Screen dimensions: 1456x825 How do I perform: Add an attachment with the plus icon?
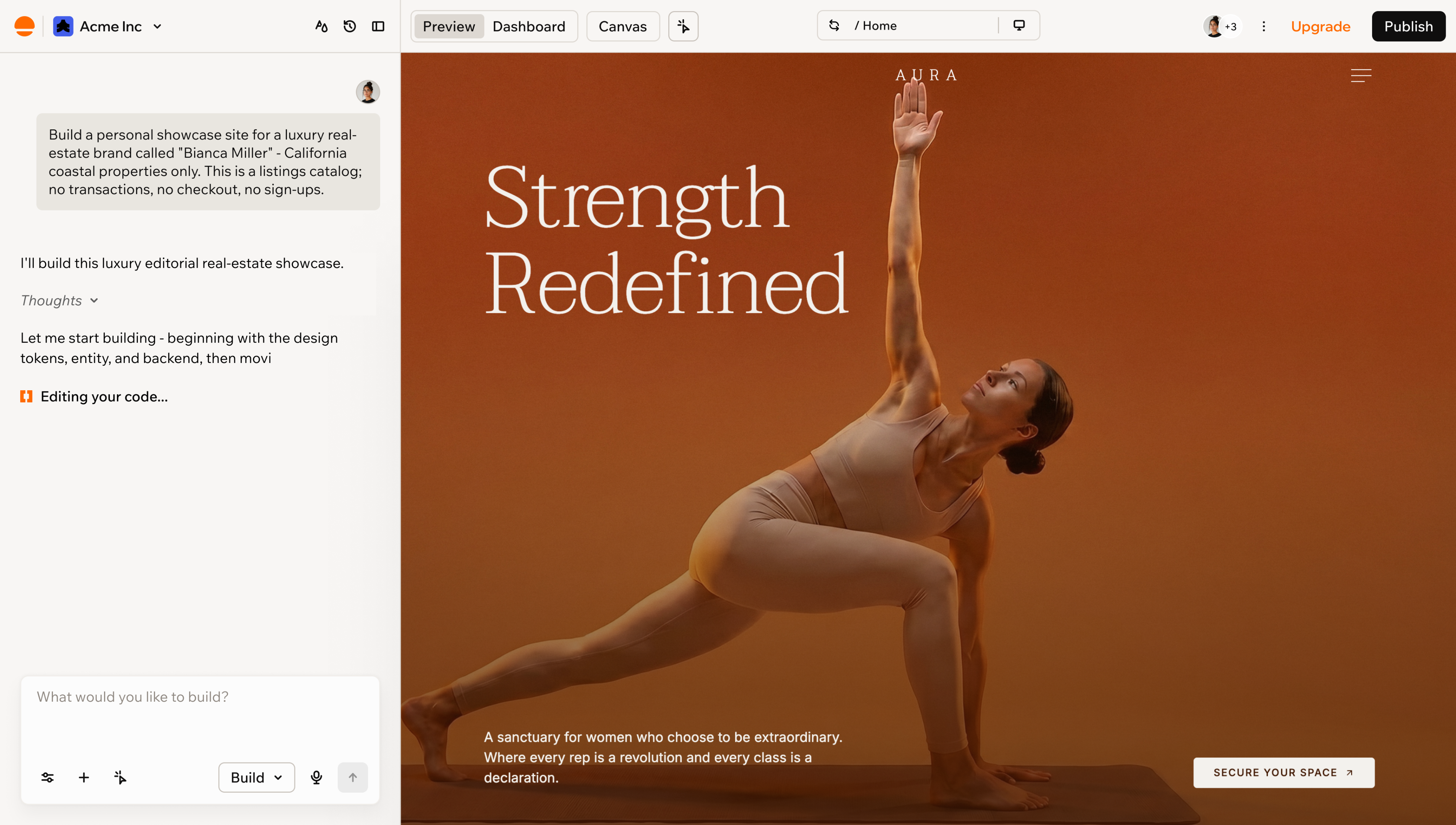(84, 777)
